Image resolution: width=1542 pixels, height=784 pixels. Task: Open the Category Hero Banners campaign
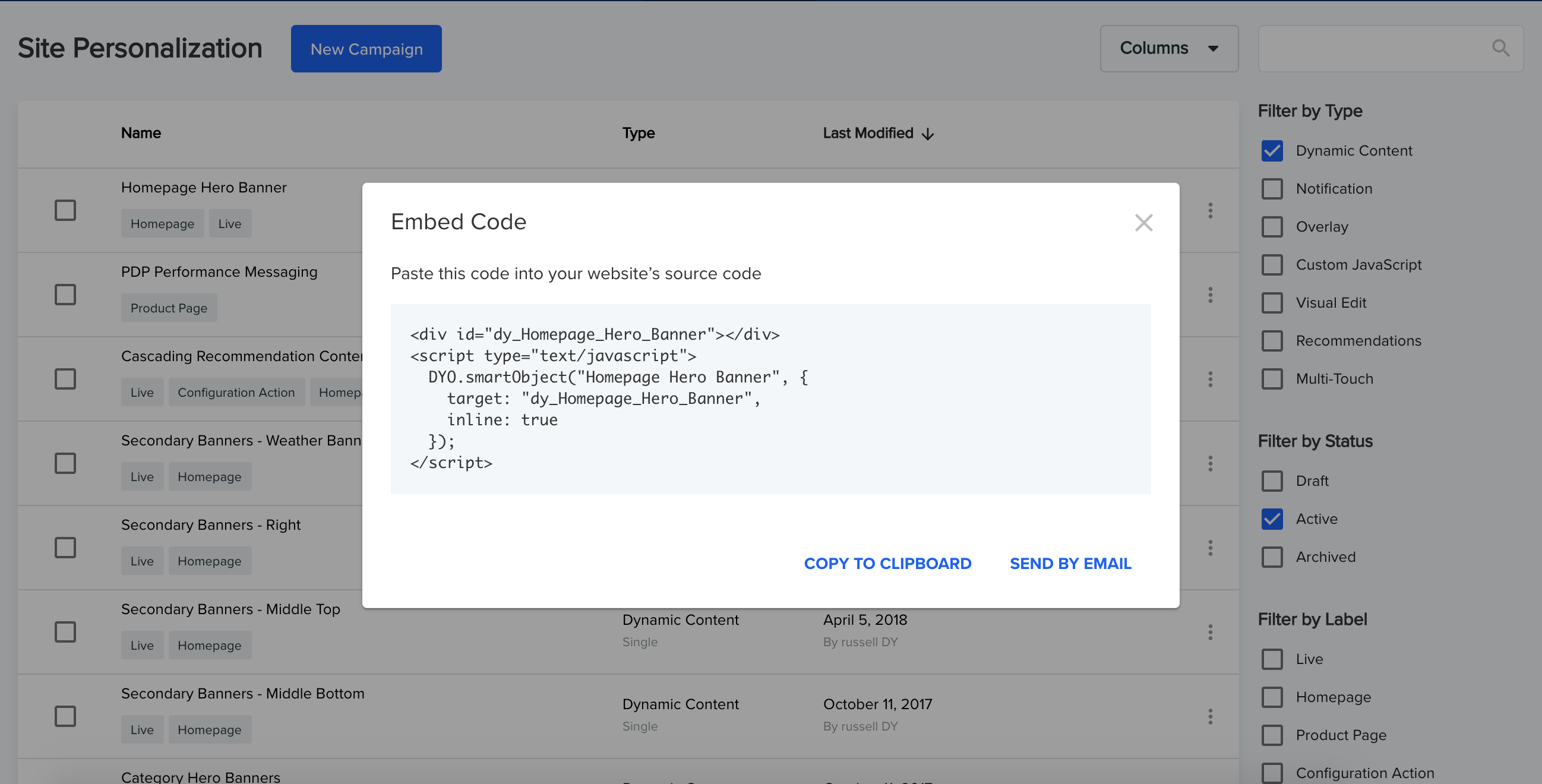[x=201, y=777]
